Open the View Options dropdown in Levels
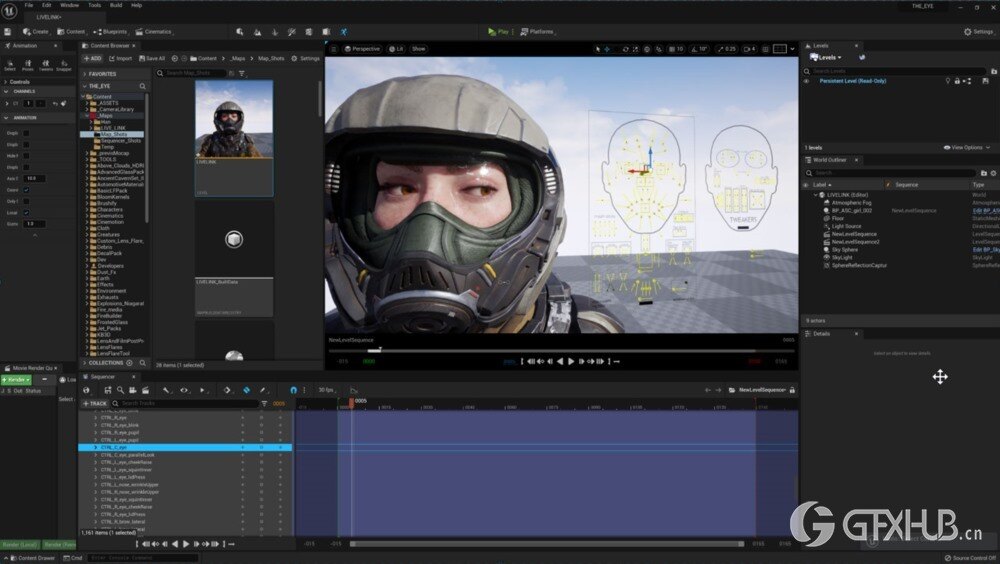1000x564 pixels. click(x=967, y=147)
